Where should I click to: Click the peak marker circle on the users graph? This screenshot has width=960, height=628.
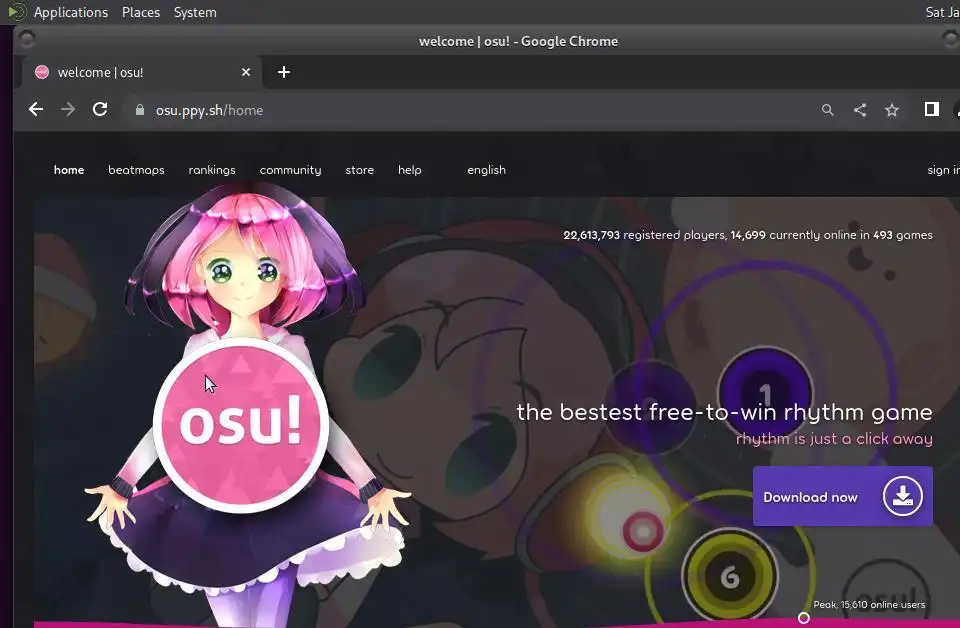[x=804, y=618]
